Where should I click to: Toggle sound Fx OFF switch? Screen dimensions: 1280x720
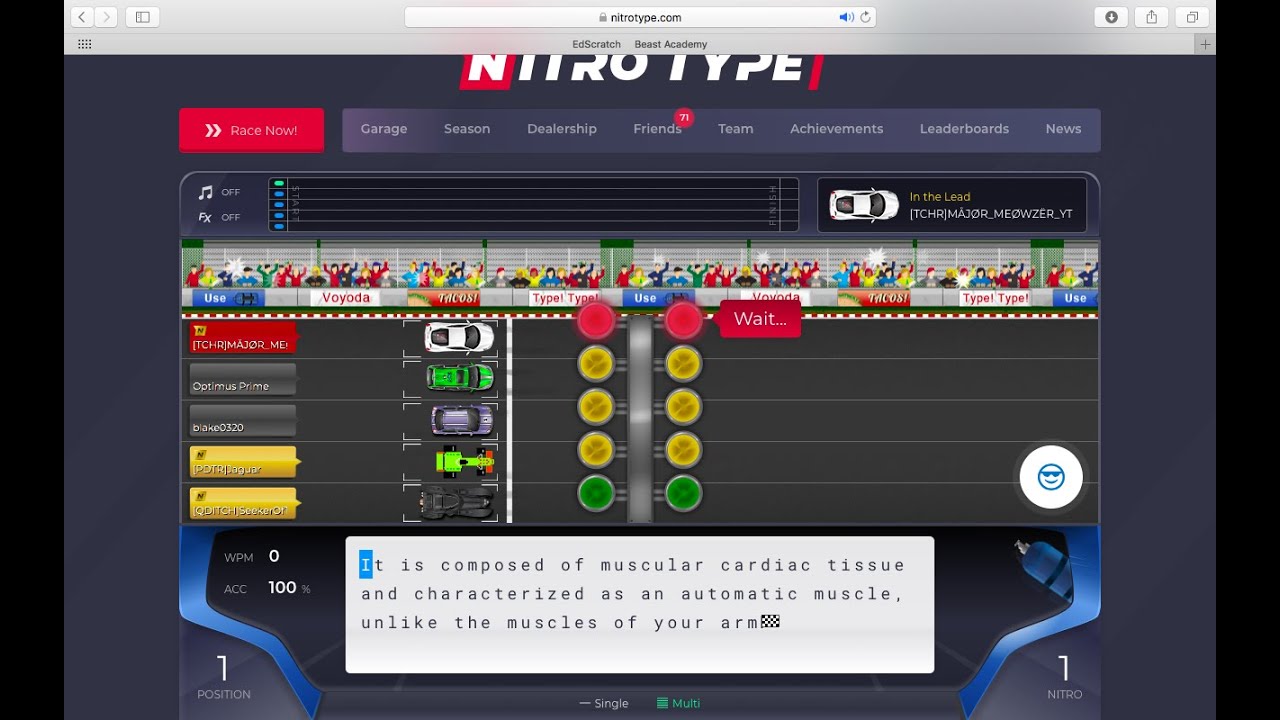pos(219,217)
